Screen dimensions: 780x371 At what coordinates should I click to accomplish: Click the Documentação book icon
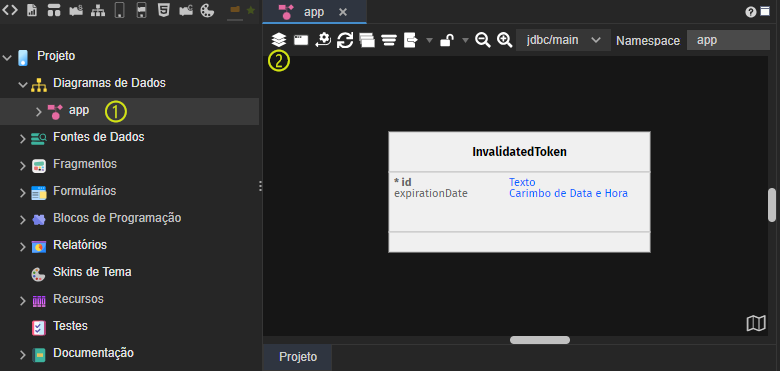tap(39, 355)
